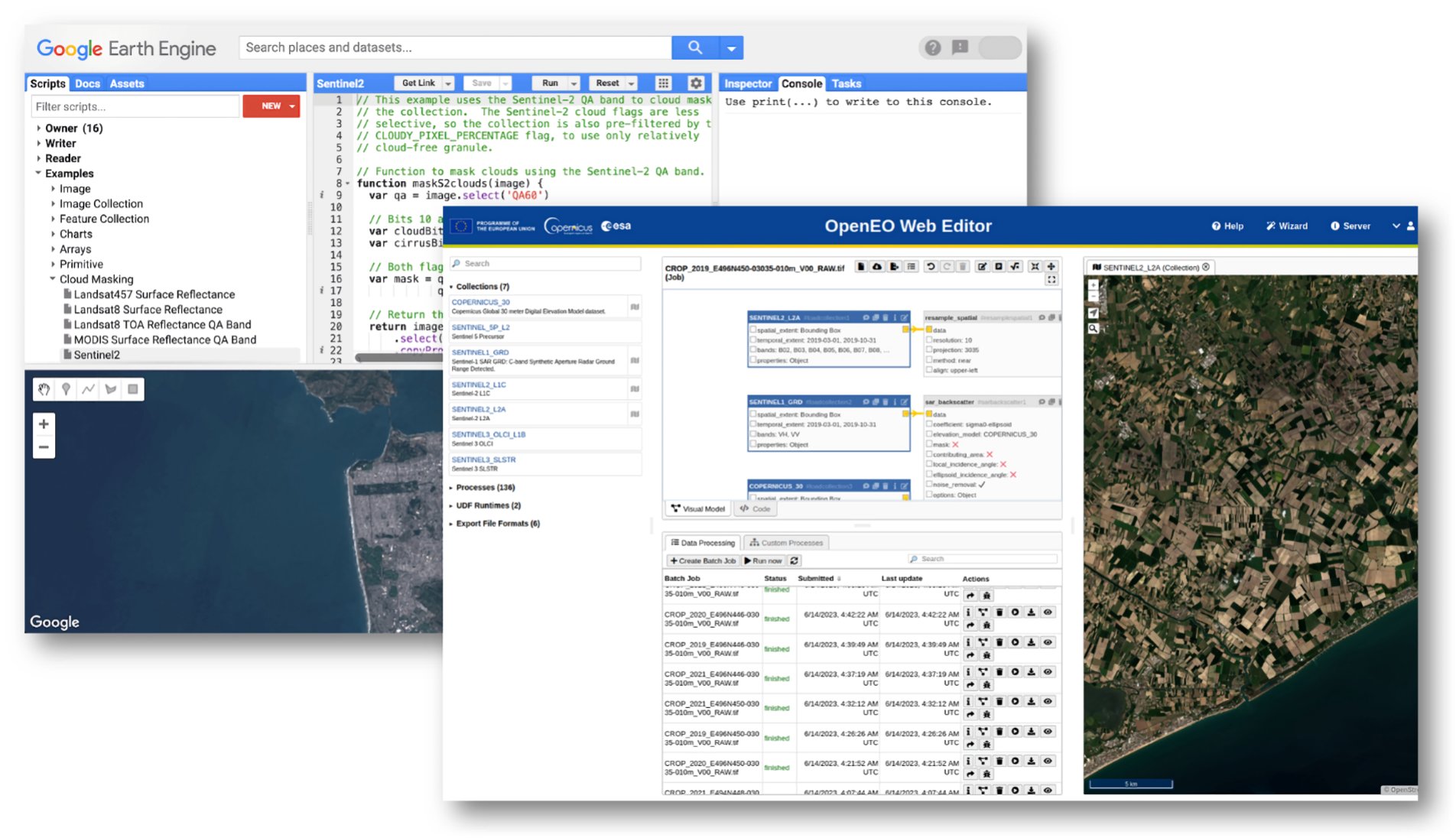The image size is (1456, 838).
Task: Click the formula icon in the OpenEO editor toolbar
Action: tap(1015, 267)
